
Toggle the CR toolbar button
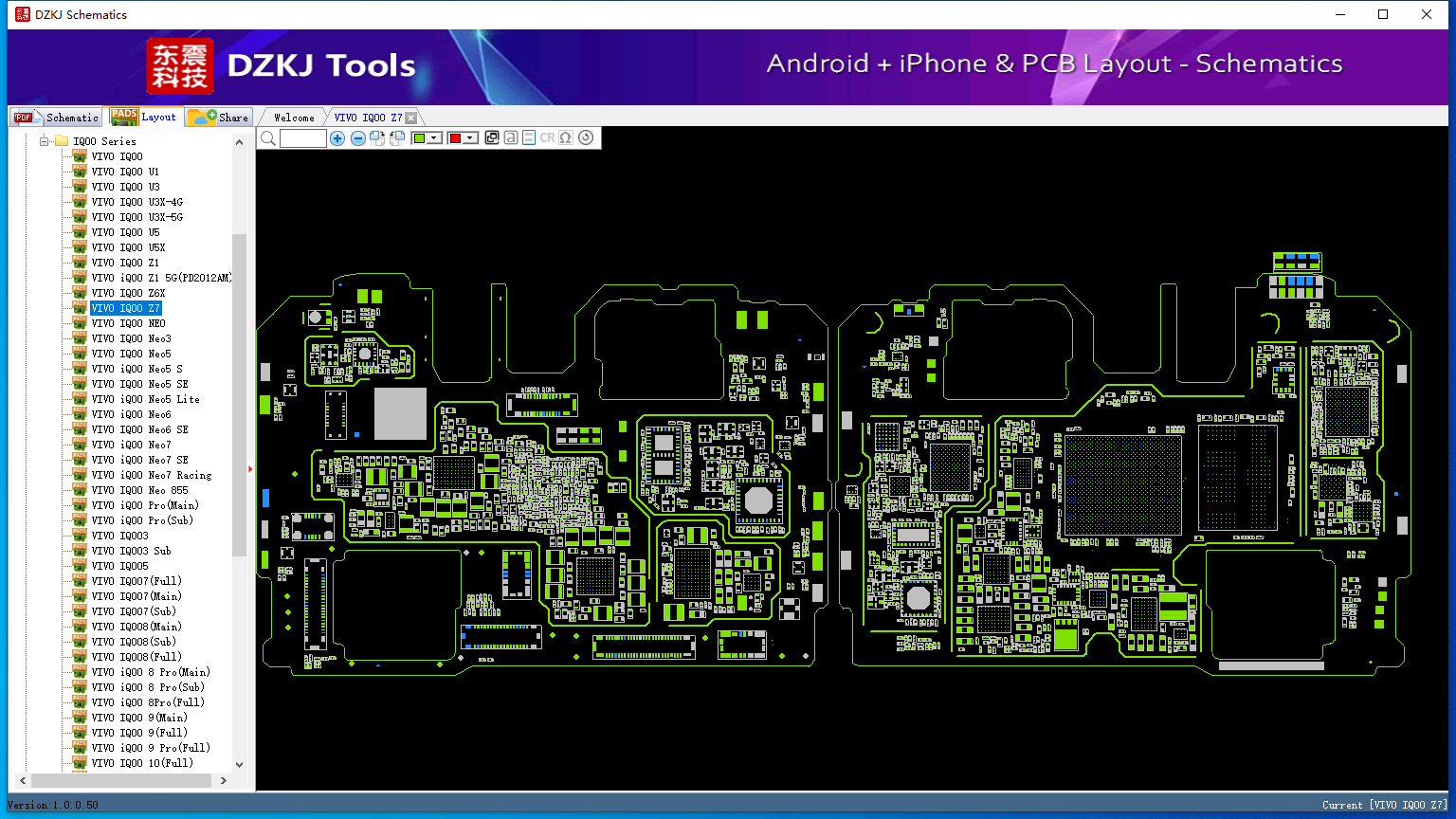[547, 138]
